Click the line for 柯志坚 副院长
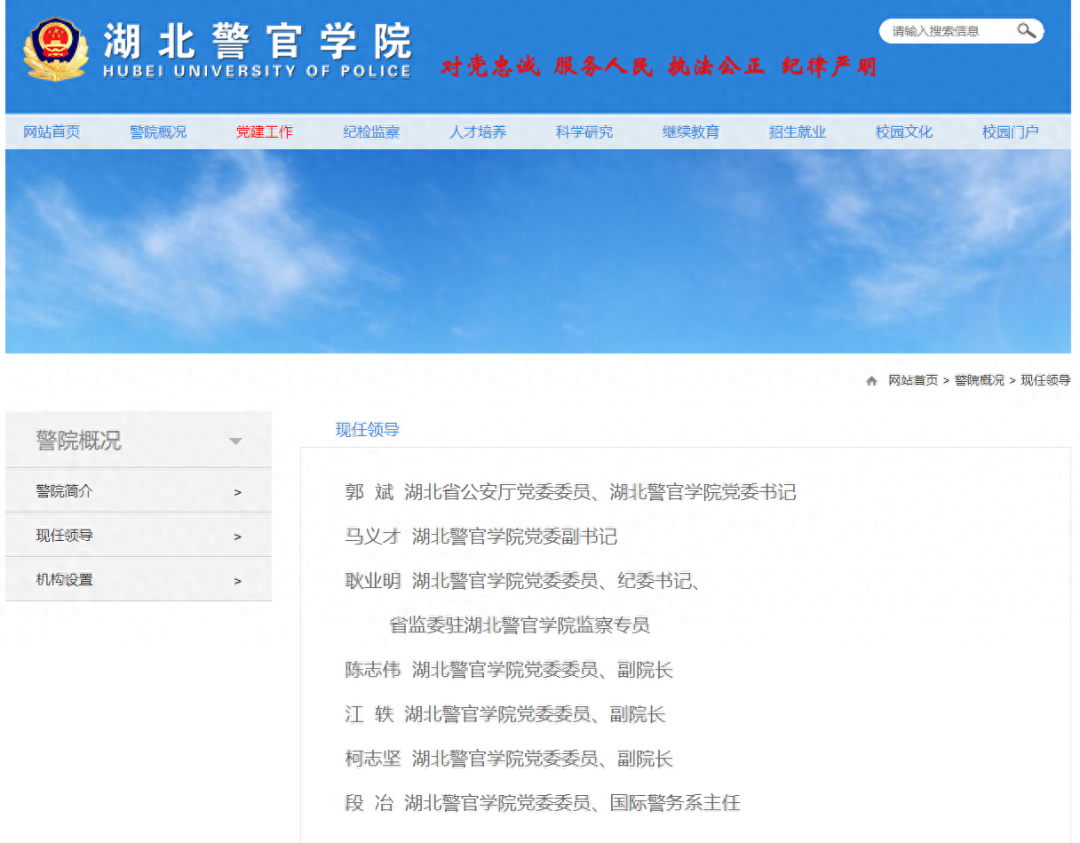Viewport: 1080px width, 843px height. click(x=508, y=758)
